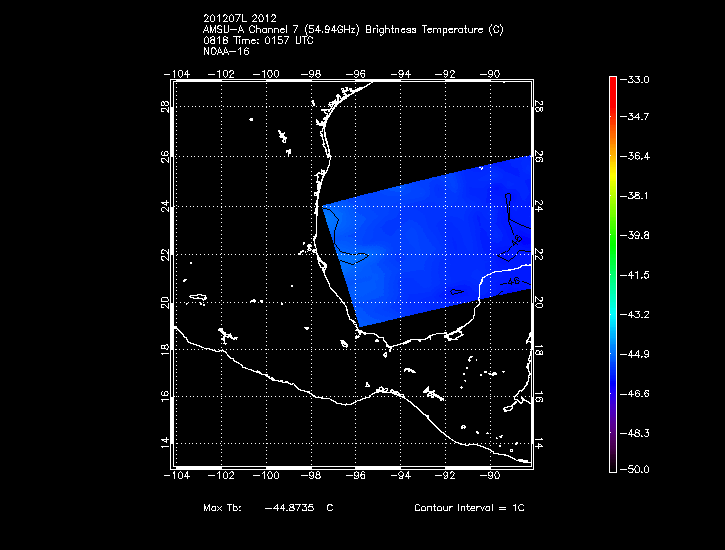Image resolution: width=725 pixels, height=550 pixels.
Task: Click the "Max Tb:" label
Action: [222, 507]
